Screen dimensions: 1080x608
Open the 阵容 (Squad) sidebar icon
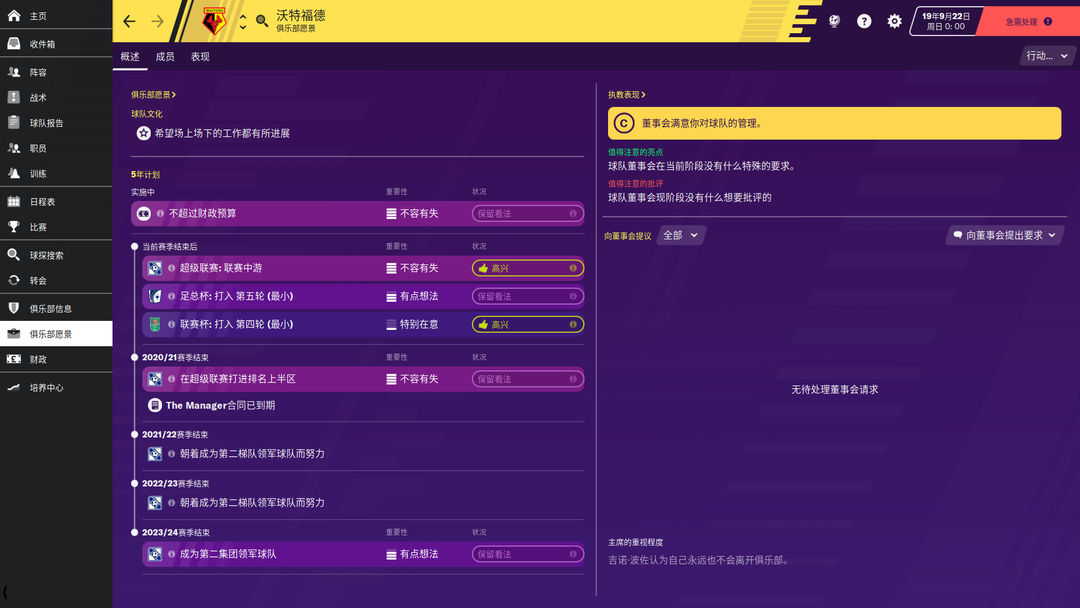40,70
